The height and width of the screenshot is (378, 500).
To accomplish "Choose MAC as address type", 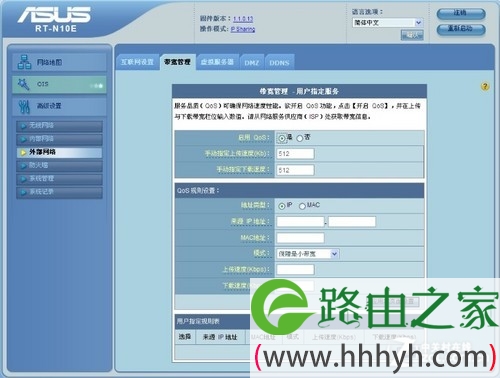I will (x=302, y=206).
